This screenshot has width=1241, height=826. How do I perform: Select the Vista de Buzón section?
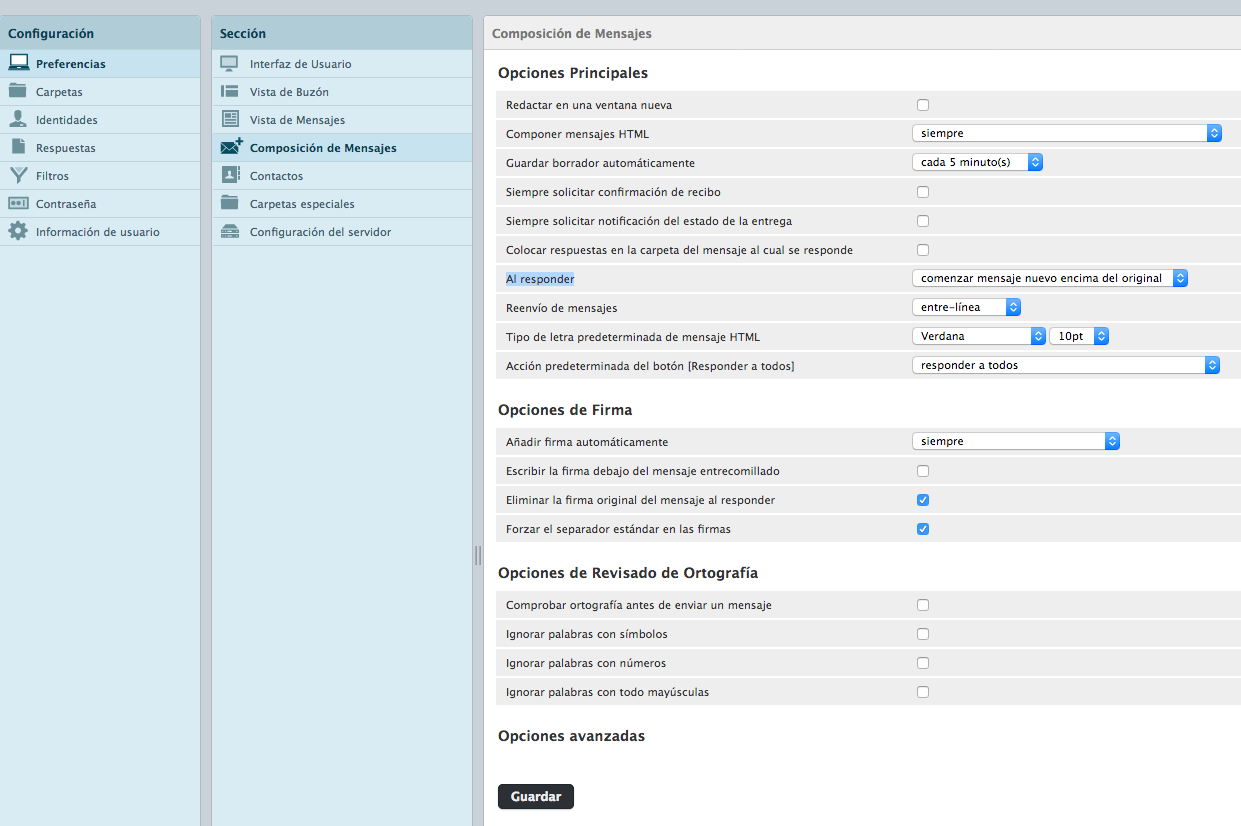coord(342,92)
